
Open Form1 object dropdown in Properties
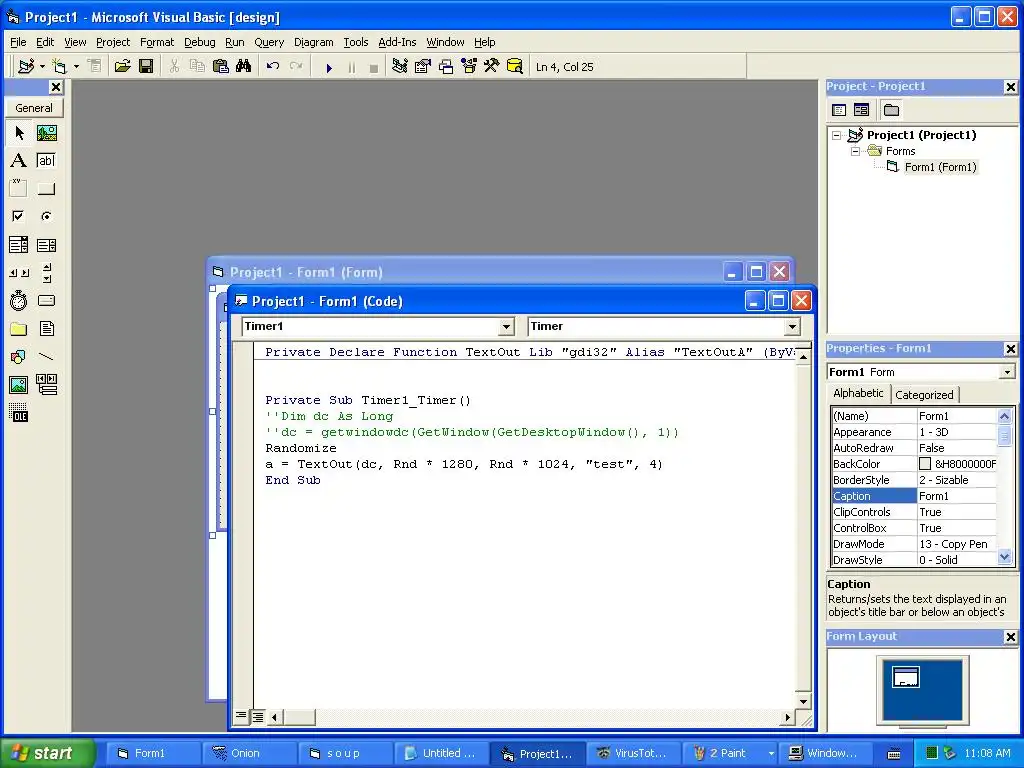point(1007,372)
